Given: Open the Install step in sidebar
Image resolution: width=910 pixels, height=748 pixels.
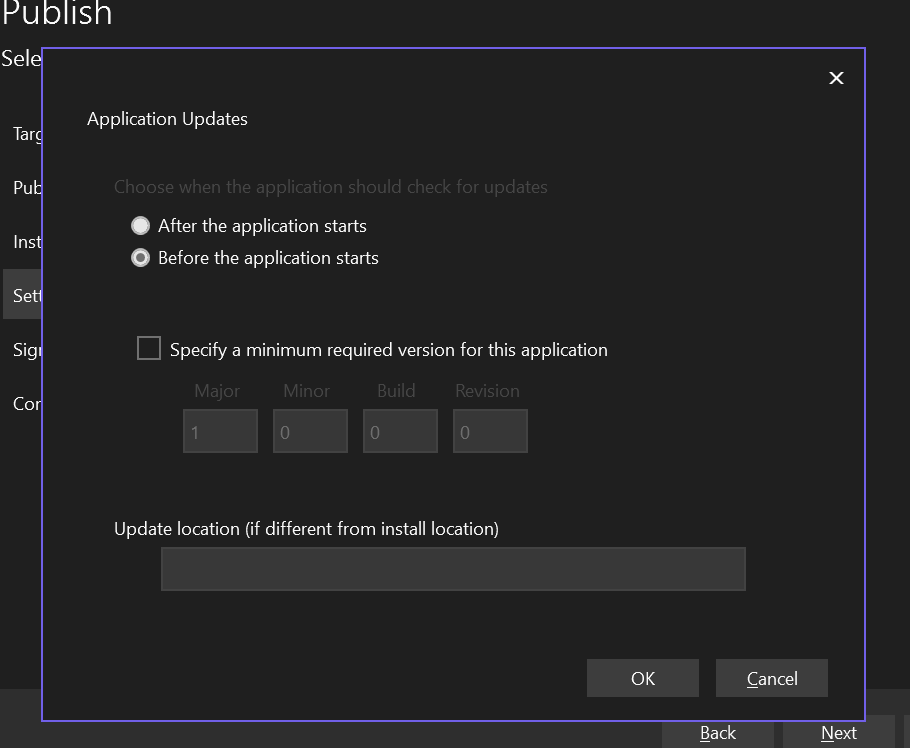Looking at the screenshot, I should click(27, 241).
